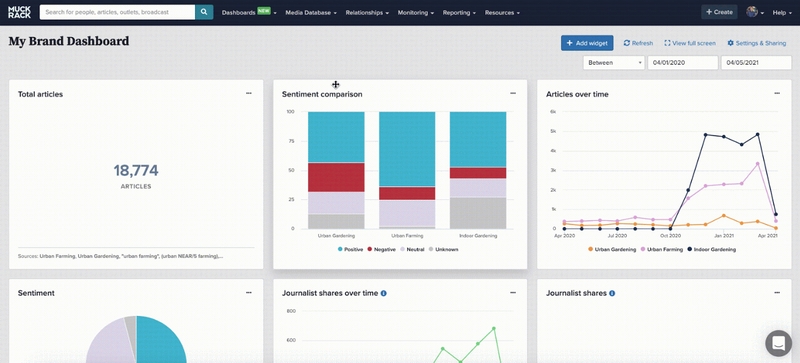Click the Refresh dashboard link

638,43
